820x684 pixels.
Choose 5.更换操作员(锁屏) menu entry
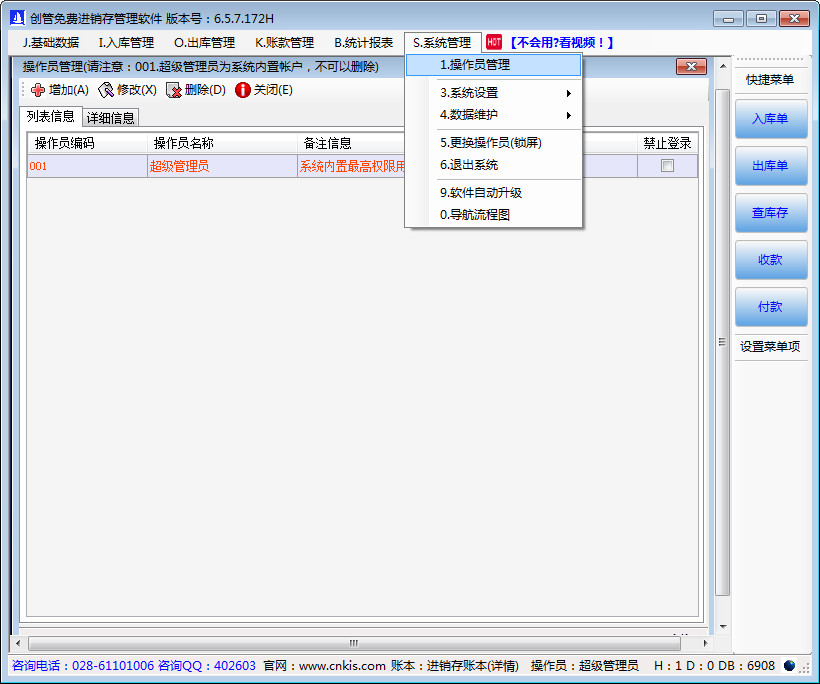tap(494, 143)
